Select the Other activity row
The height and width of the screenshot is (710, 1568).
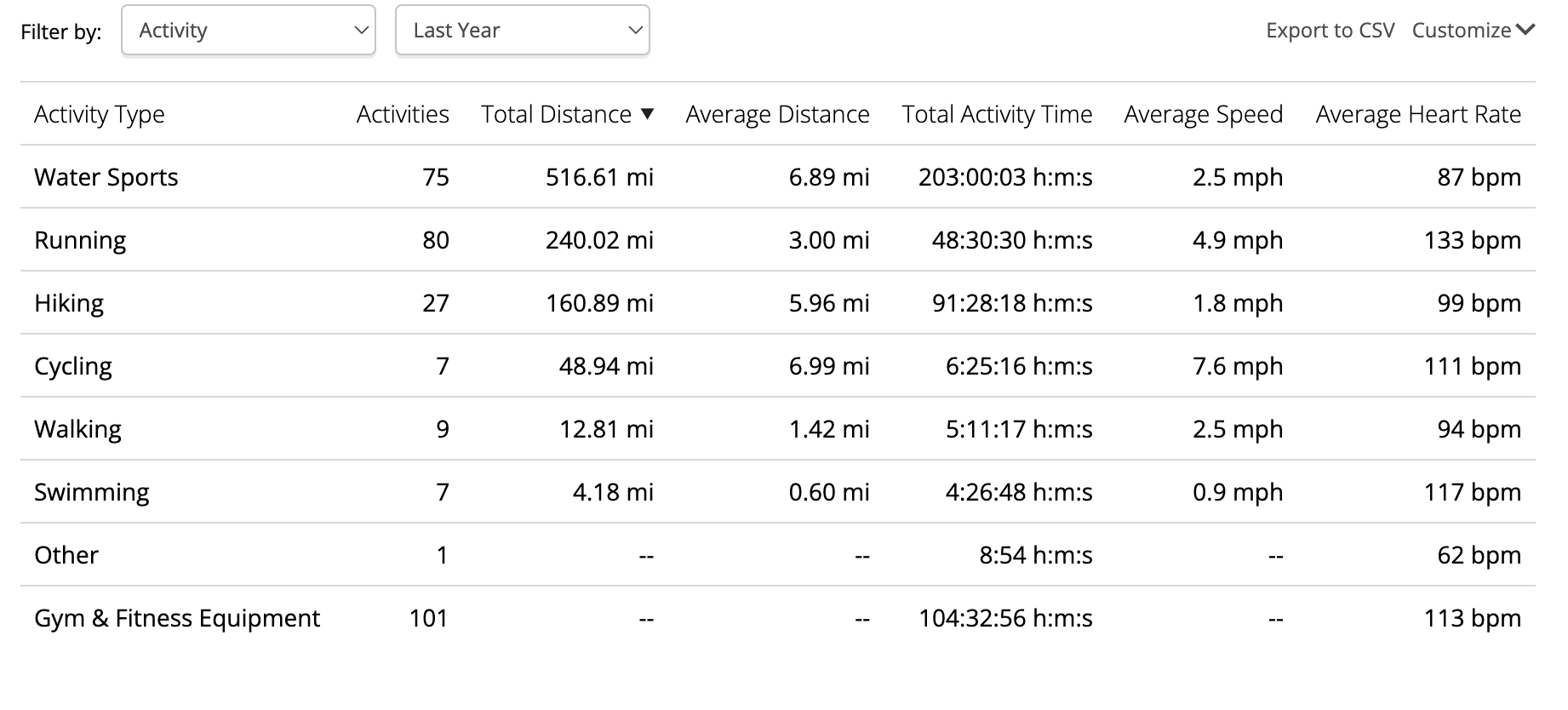pyautogui.click(x=778, y=555)
